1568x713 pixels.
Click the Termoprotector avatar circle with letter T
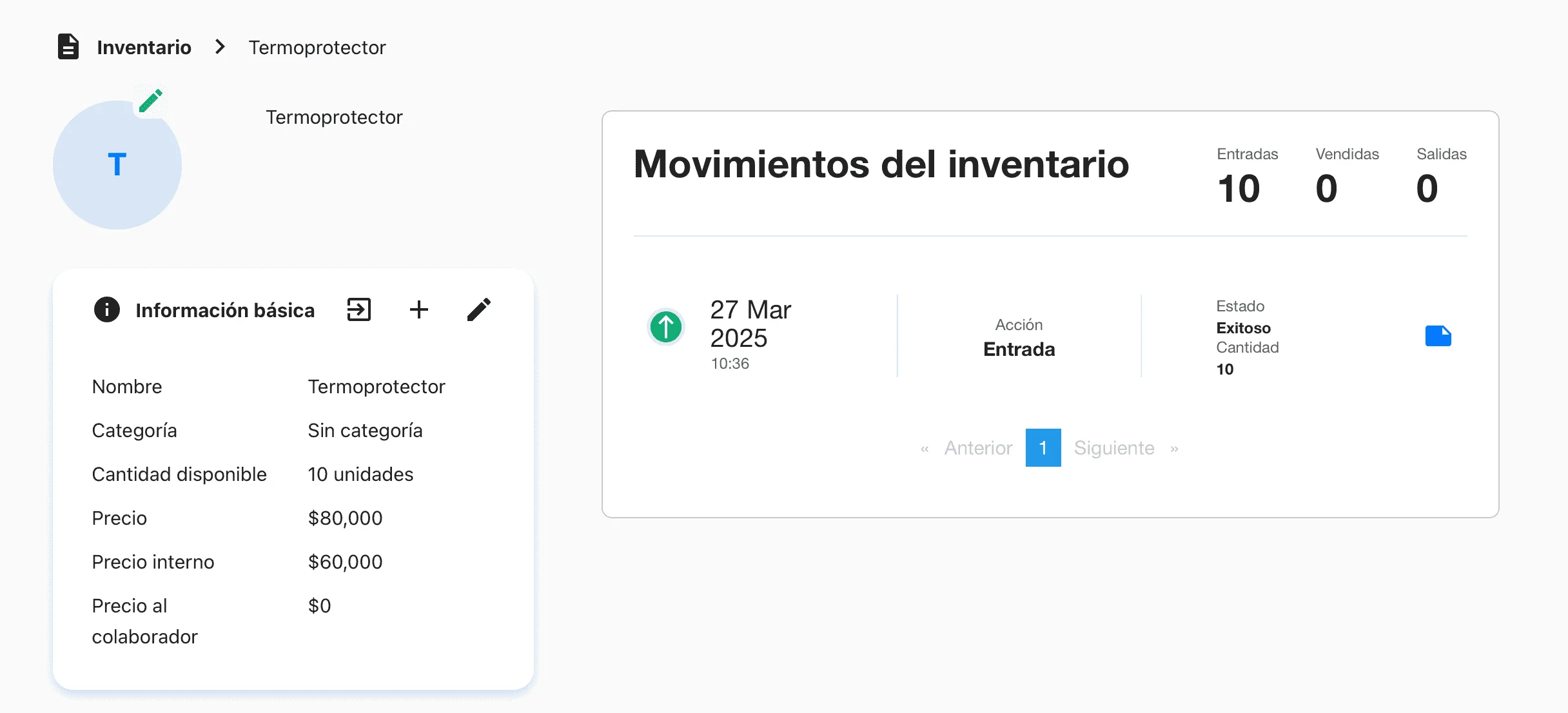[x=117, y=165]
